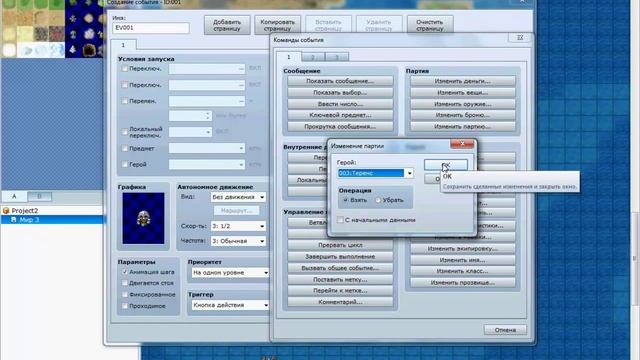The width and height of the screenshot is (640, 360).
Task: Click the event name field EV001
Action: click(151, 28)
